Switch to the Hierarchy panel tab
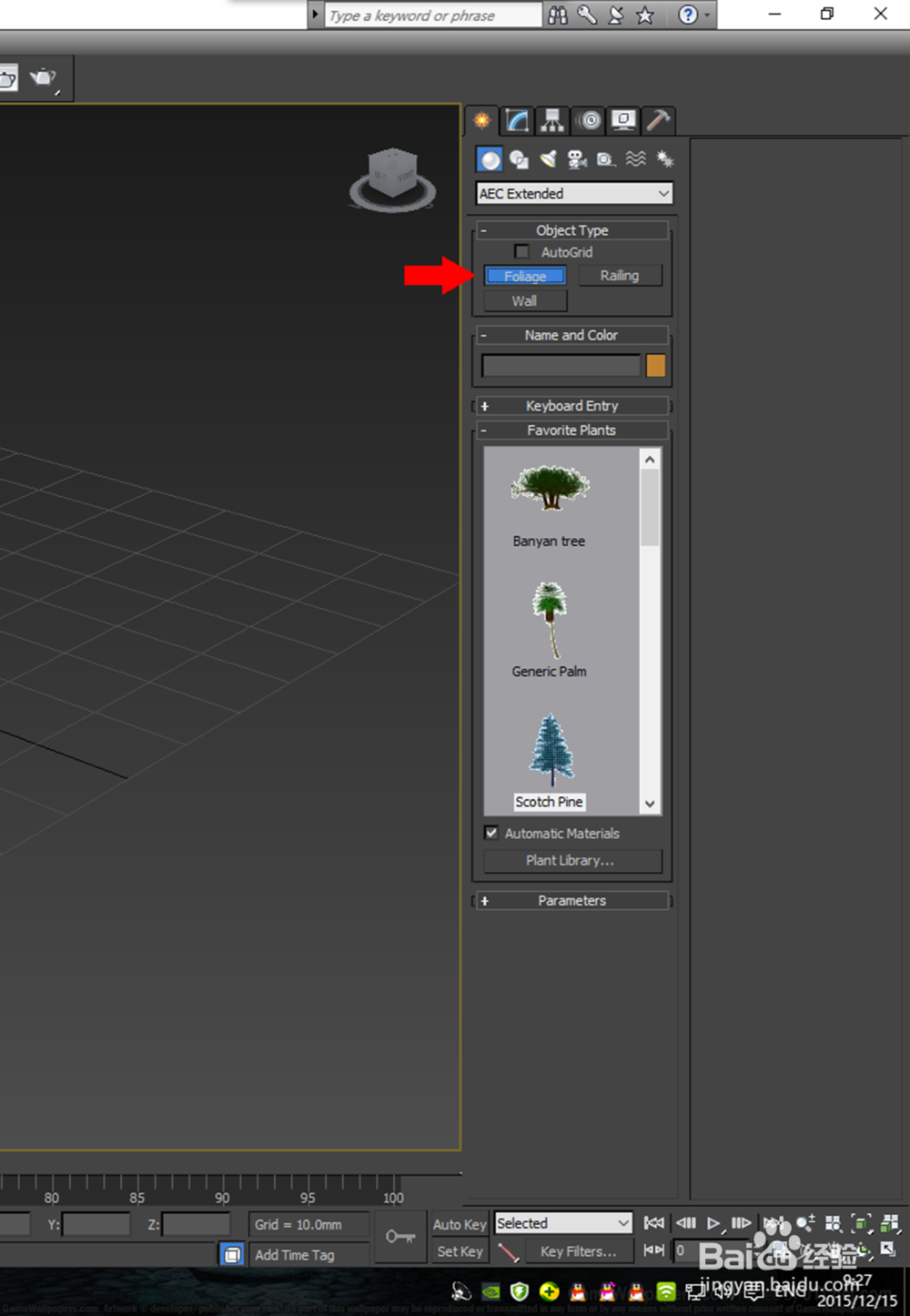910x1316 pixels. [552, 120]
